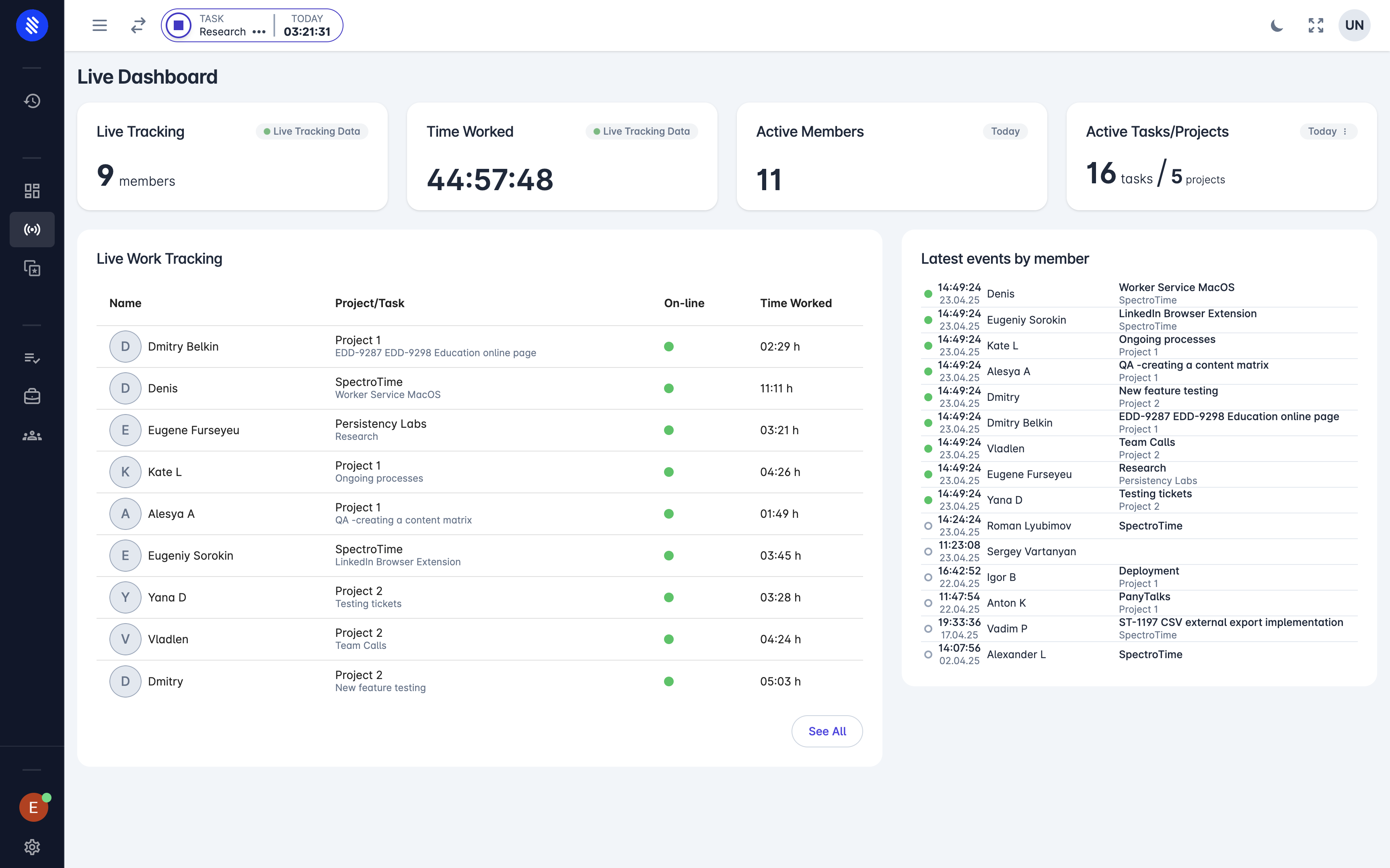Open task options three-dots next to Research
Image resolution: width=1390 pixels, height=868 pixels.
[x=259, y=32]
